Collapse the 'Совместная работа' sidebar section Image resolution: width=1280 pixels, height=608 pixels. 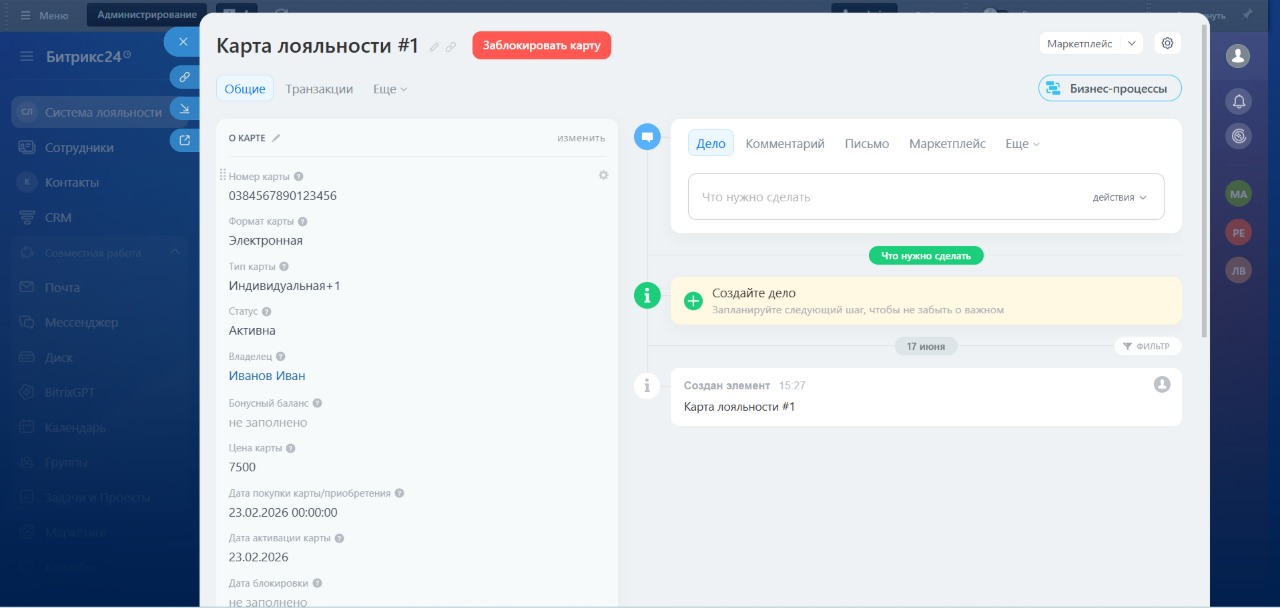[x=174, y=252]
